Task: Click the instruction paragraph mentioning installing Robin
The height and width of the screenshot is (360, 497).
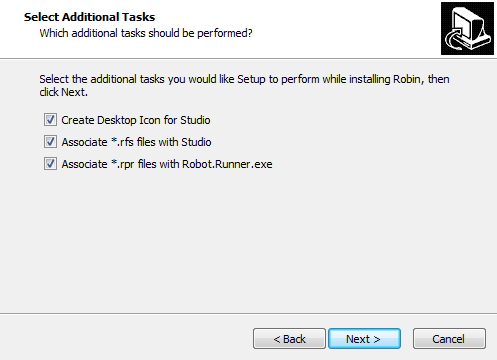Action: point(244,85)
